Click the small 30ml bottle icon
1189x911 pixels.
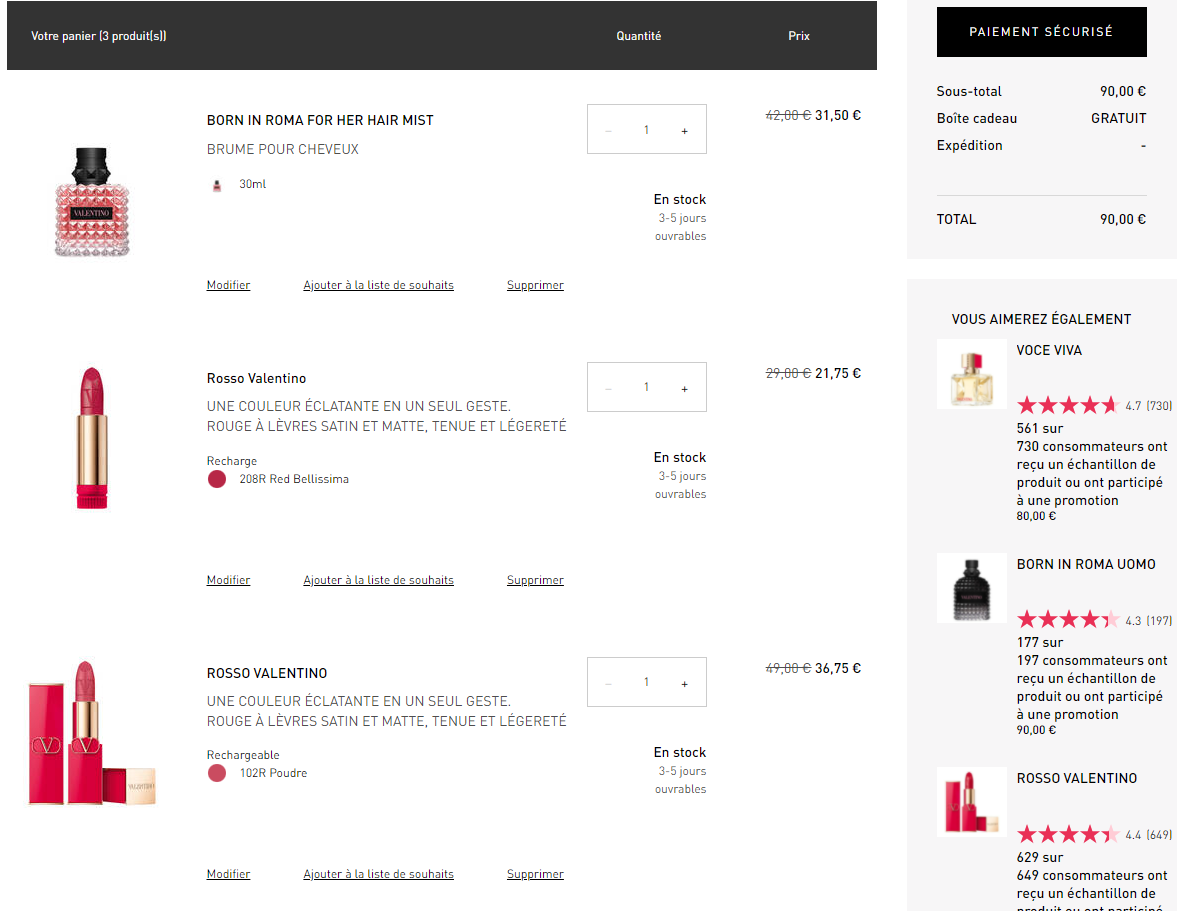(217, 185)
